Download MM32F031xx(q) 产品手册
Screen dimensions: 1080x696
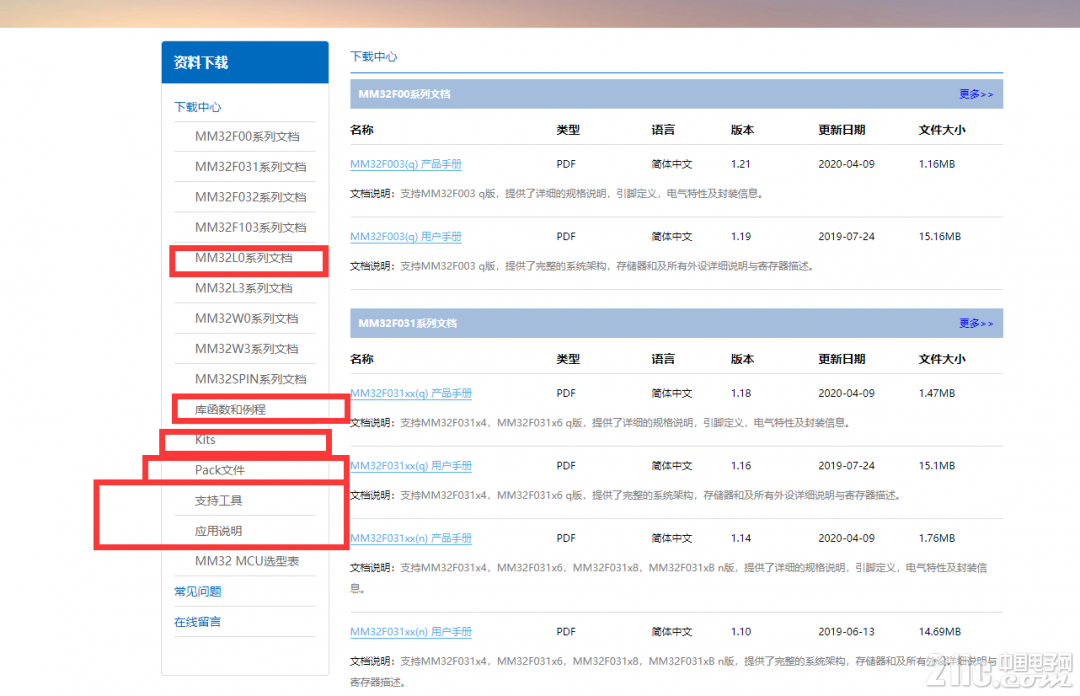point(411,393)
